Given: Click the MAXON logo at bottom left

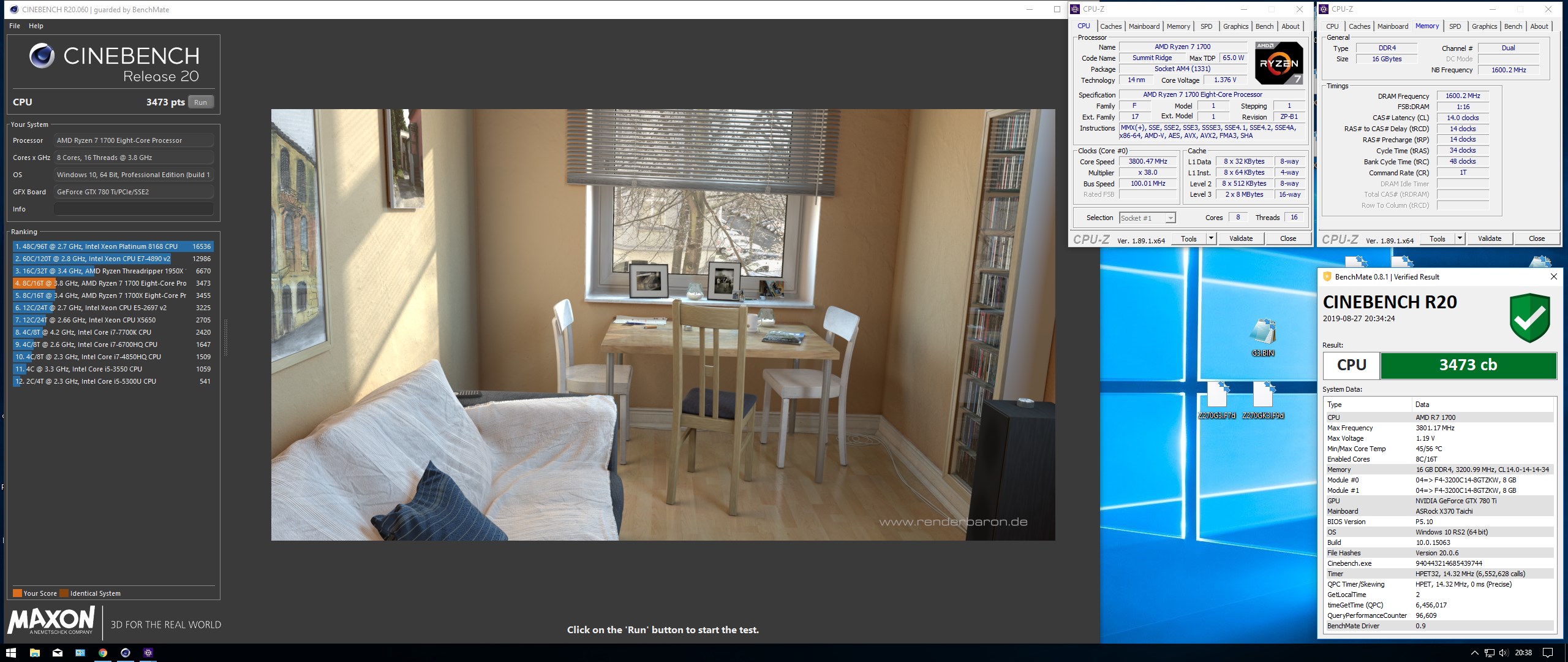Looking at the screenshot, I should click(x=51, y=620).
